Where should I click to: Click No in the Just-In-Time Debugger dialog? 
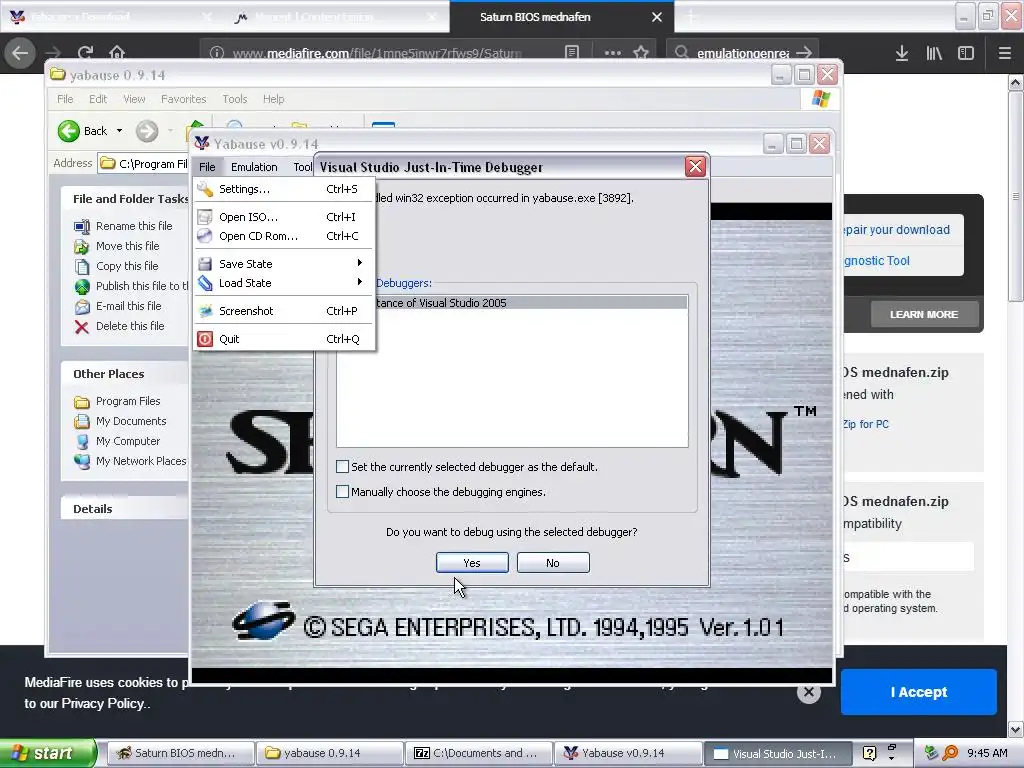point(553,563)
